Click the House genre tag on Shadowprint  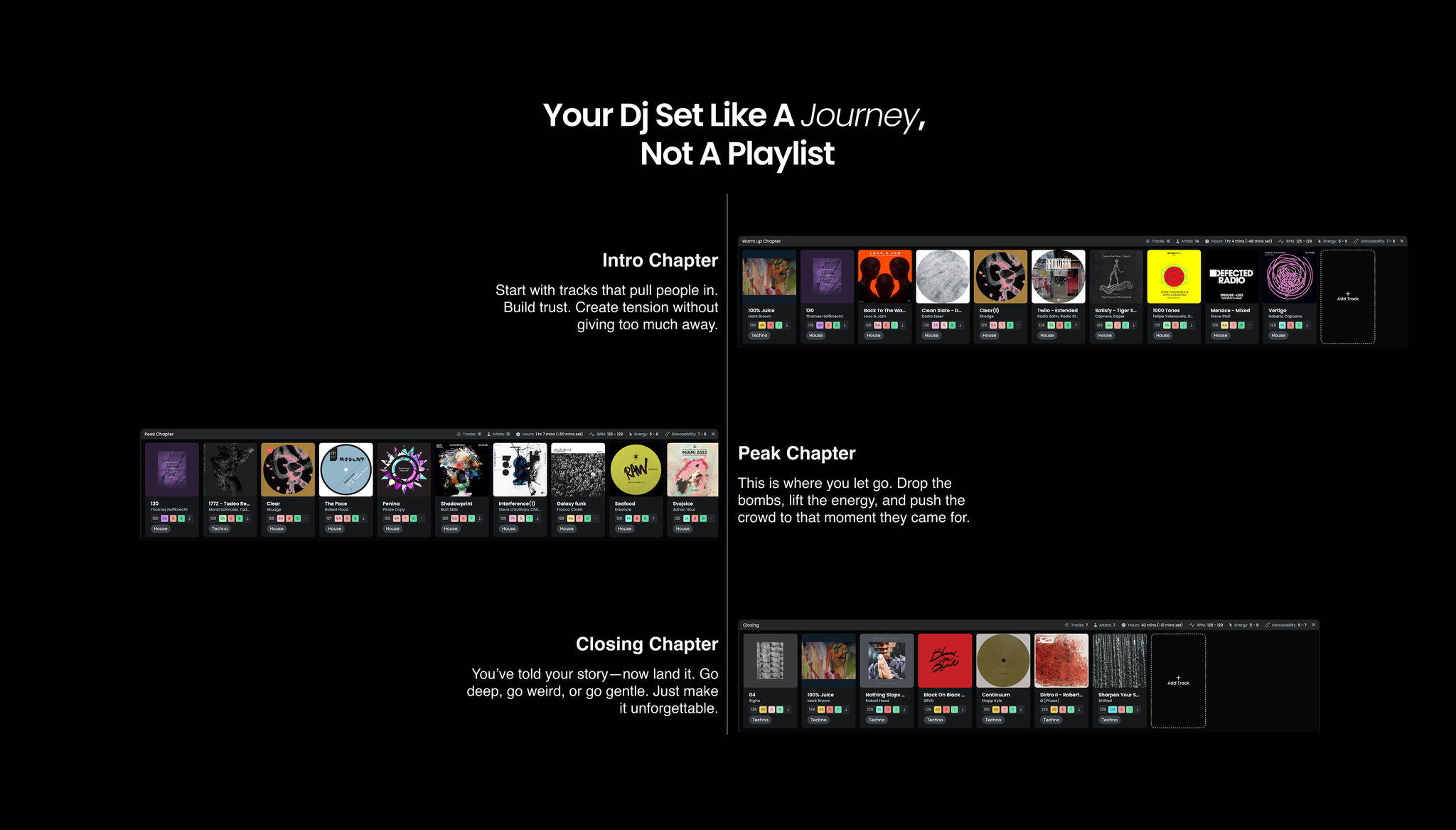tap(451, 528)
